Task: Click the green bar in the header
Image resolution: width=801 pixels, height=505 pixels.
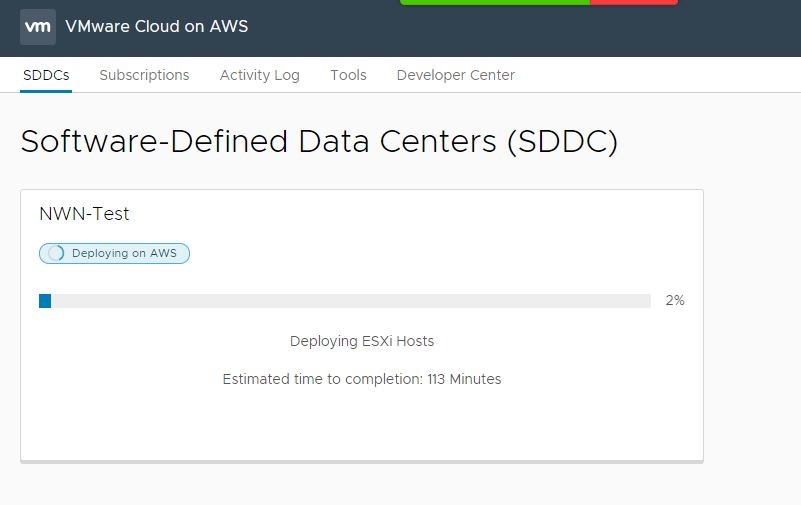Action: coord(494,2)
